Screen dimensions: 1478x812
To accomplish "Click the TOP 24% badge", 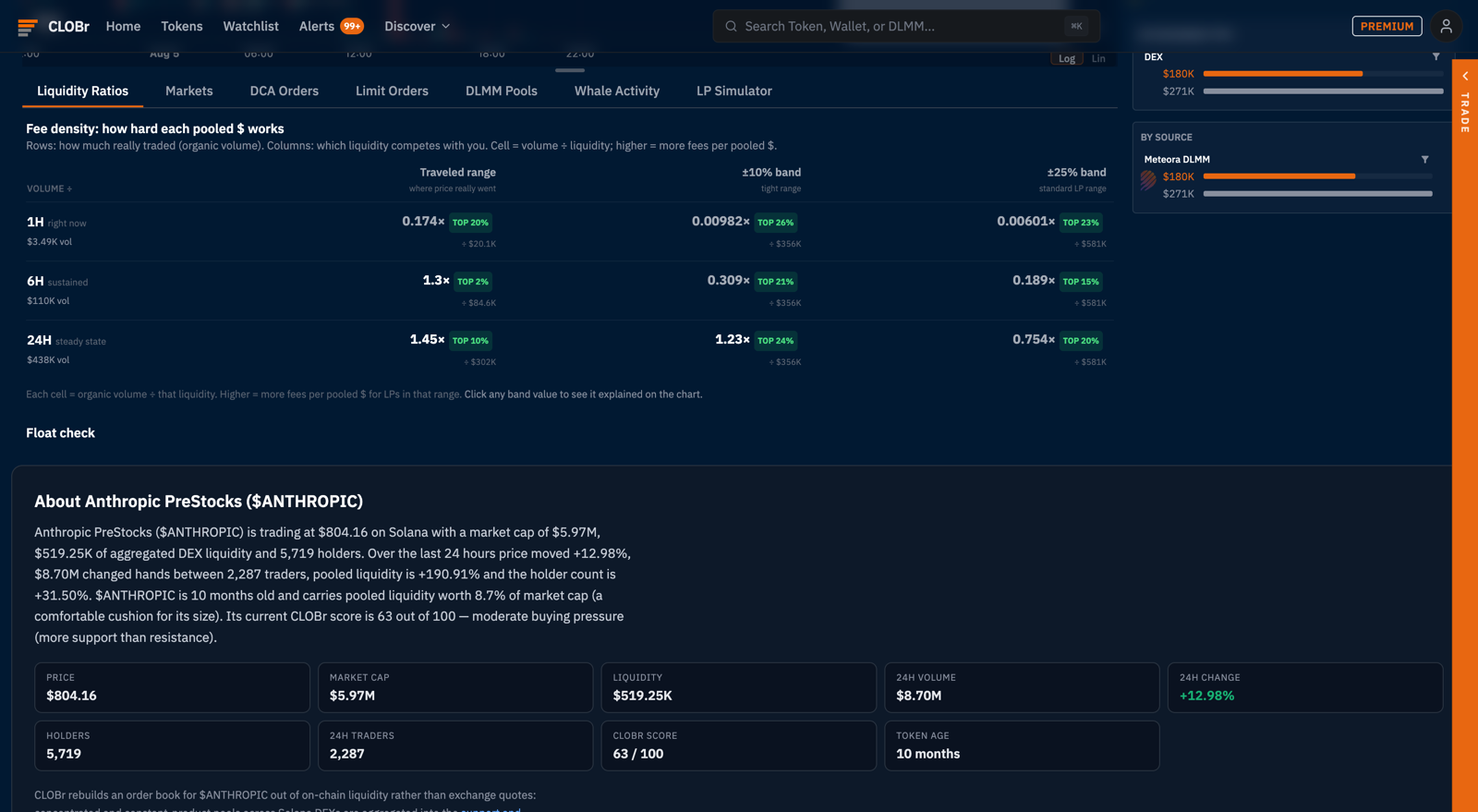I will pyautogui.click(x=776, y=341).
